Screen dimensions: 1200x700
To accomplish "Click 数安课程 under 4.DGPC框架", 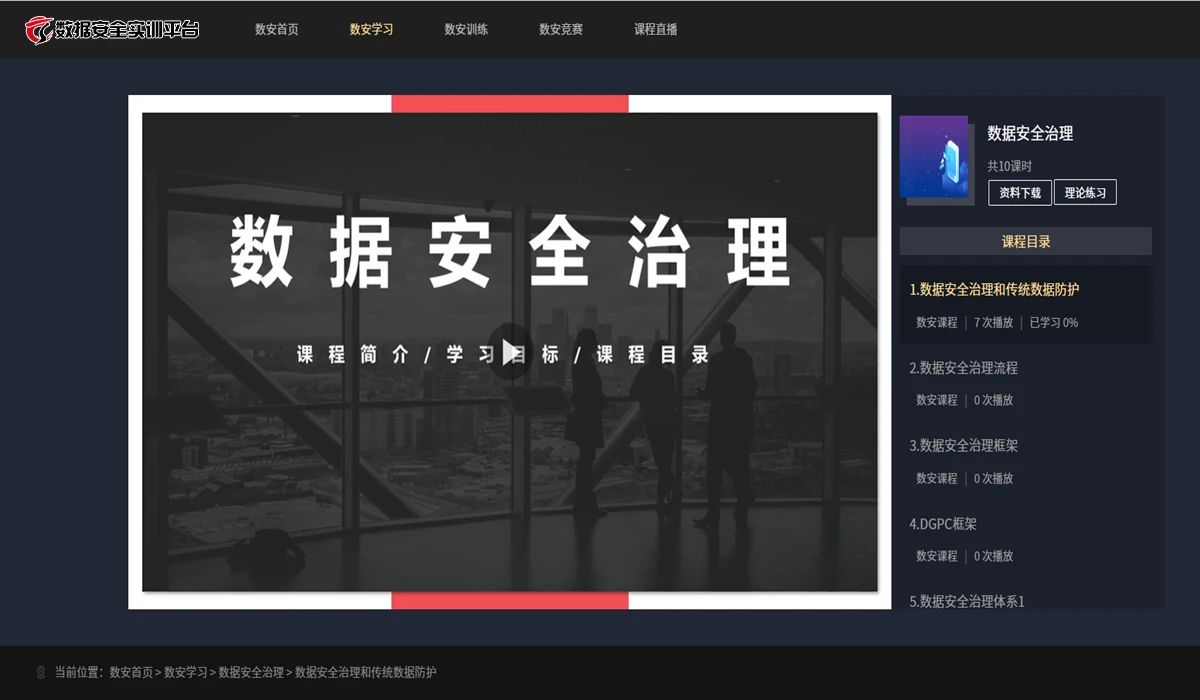I will [937, 556].
